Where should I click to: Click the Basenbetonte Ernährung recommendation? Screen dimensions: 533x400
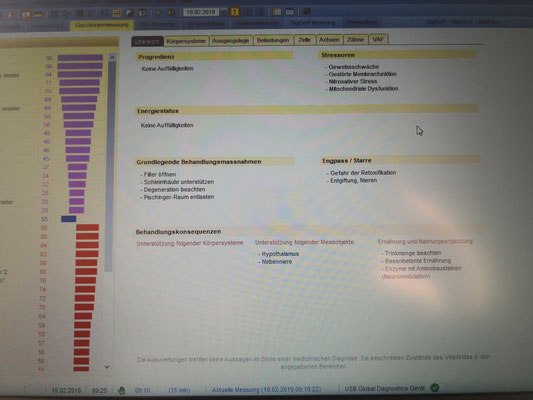click(418, 261)
